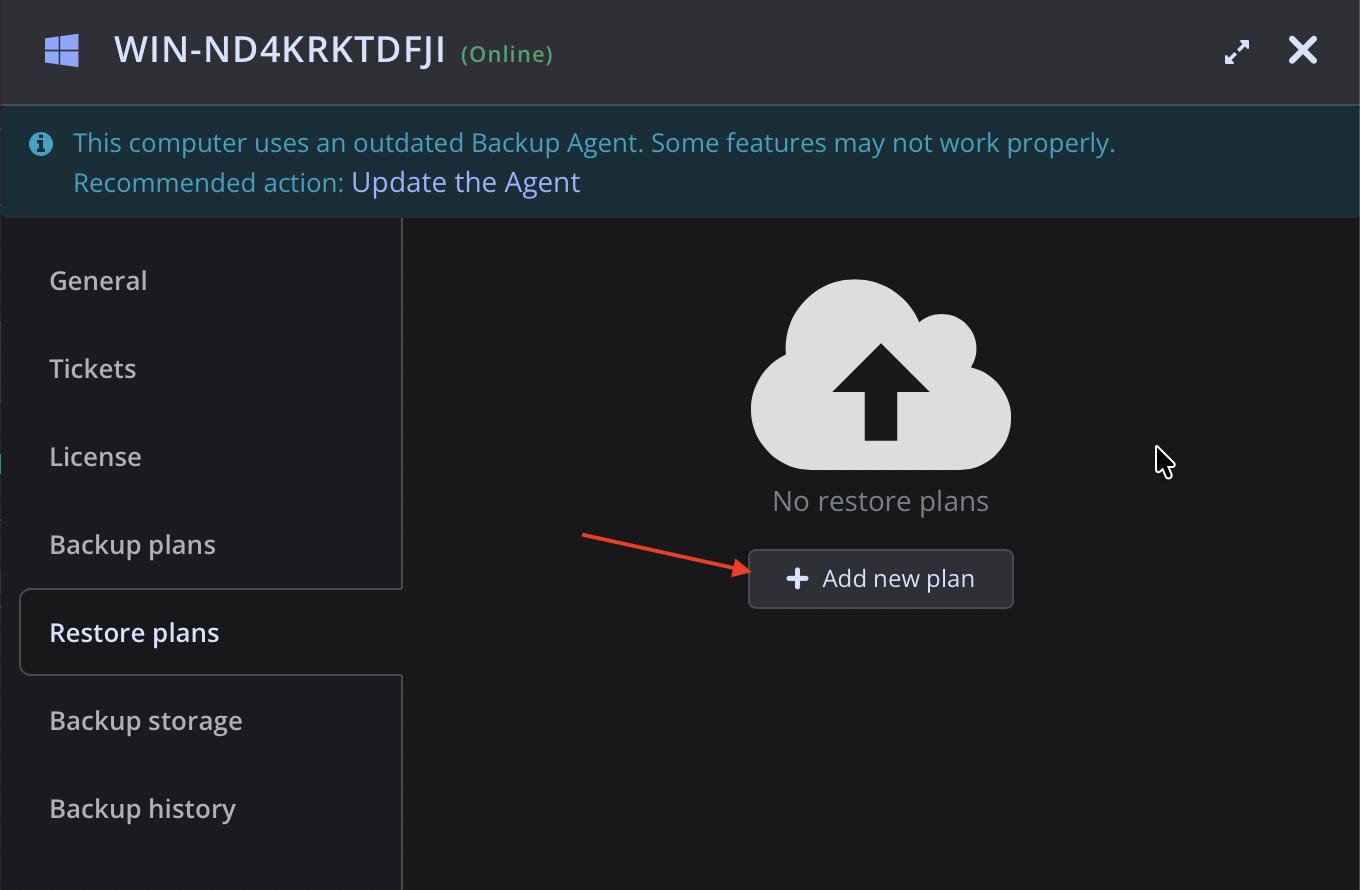This screenshot has height=890, width=1360.
Task: Go to the License tab
Action: click(x=95, y=457)
